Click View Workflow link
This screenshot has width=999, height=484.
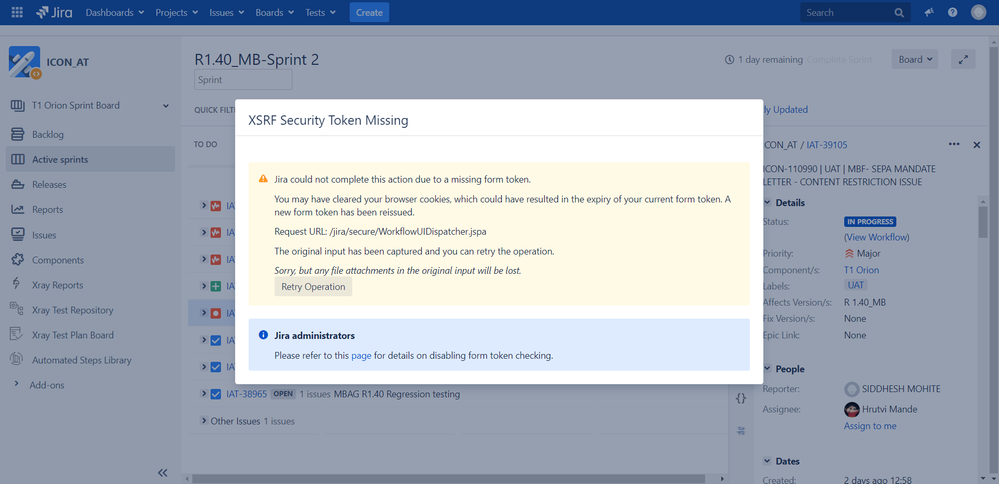pyautogui.click(x=877, y=237)
